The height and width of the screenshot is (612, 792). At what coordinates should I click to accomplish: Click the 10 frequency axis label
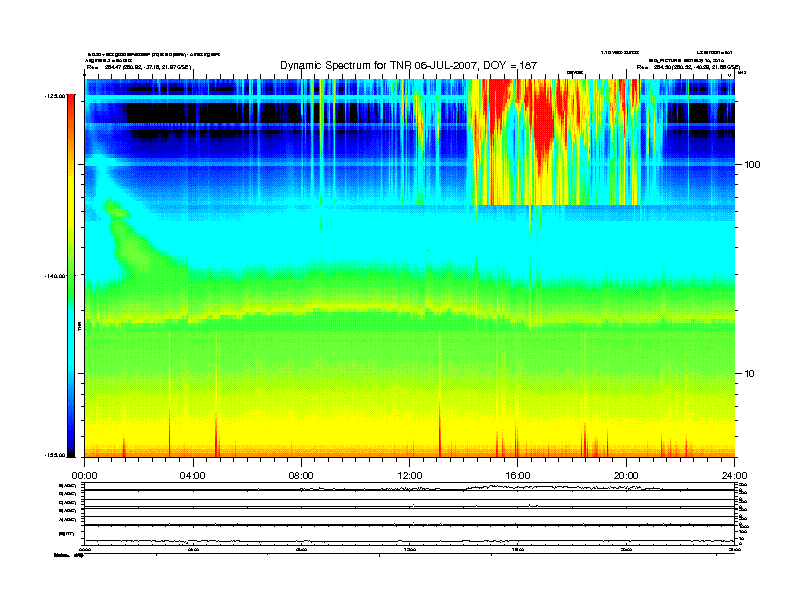click(x=749, y=374)
